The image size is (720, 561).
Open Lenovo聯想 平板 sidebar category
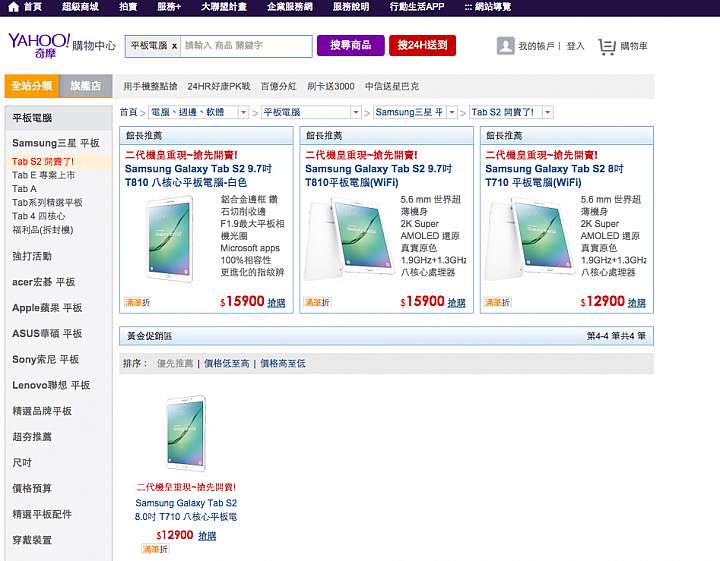click(51, 385)
